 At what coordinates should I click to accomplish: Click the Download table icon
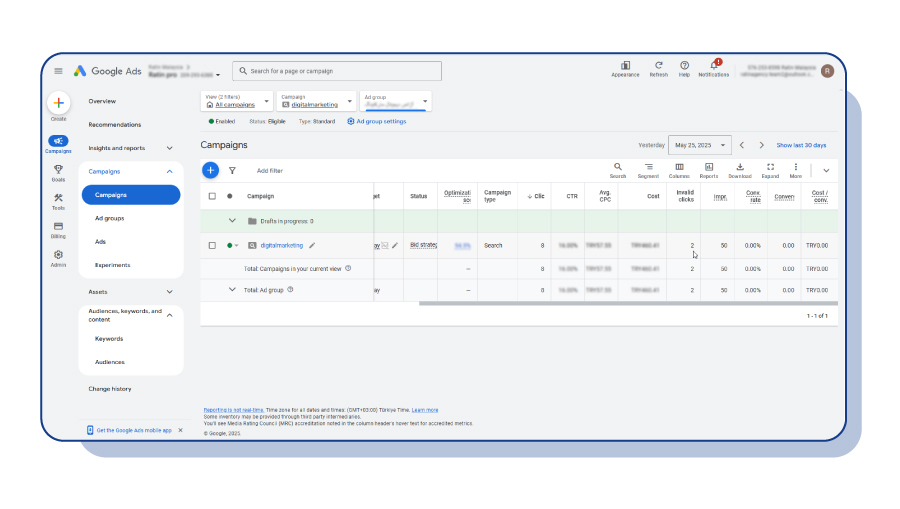pos(740,170)
